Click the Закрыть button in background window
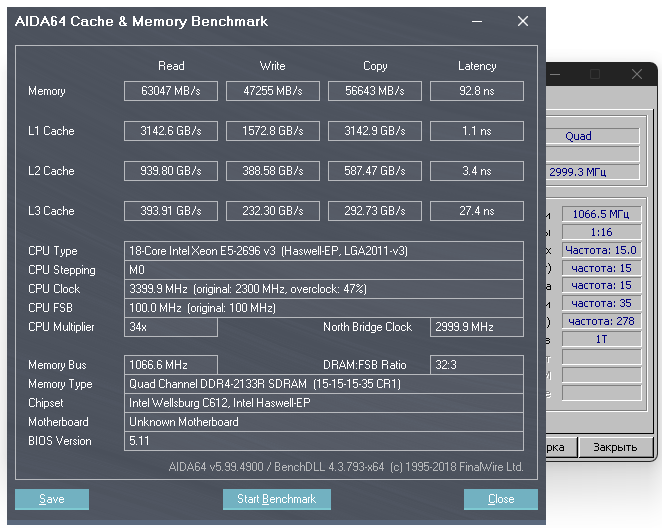This screenshot has width=662, height=528. click(615, 447)
